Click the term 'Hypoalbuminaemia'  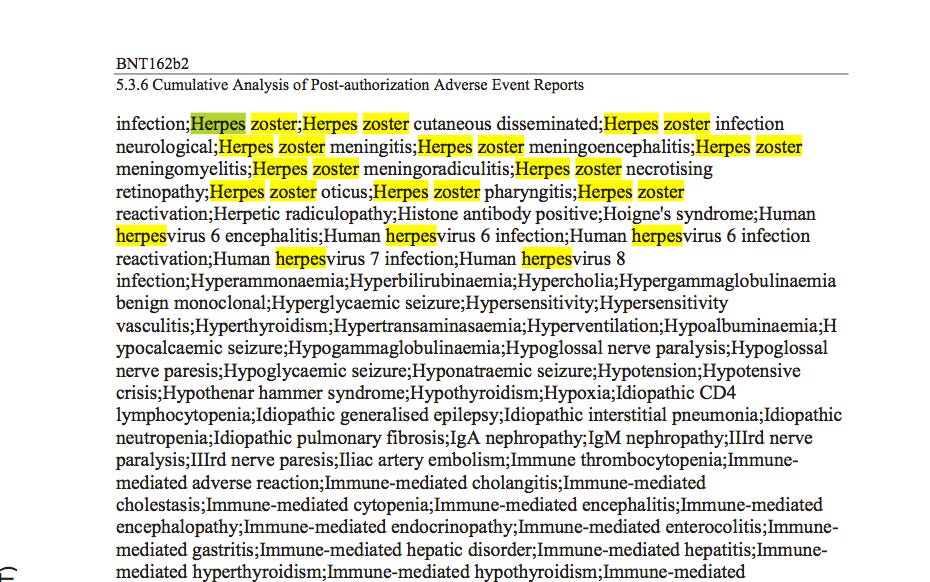coord(741,326)
